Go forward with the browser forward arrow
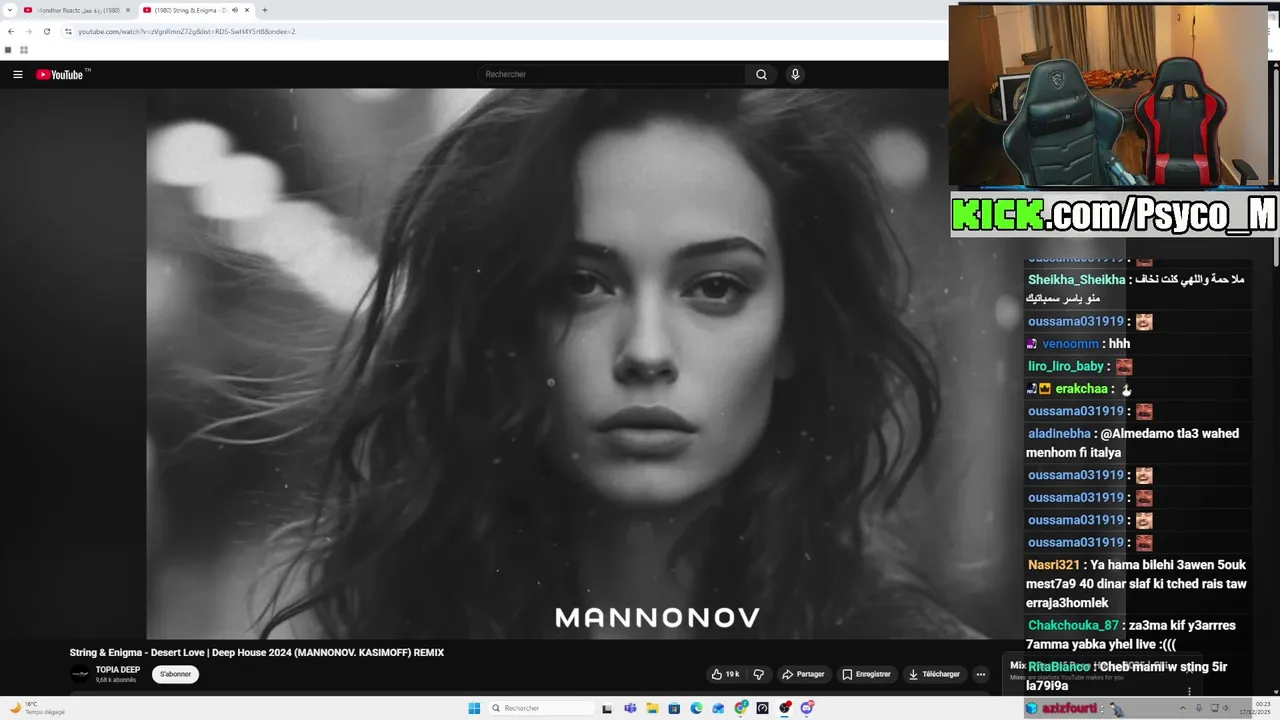 (x=28, y=31)
